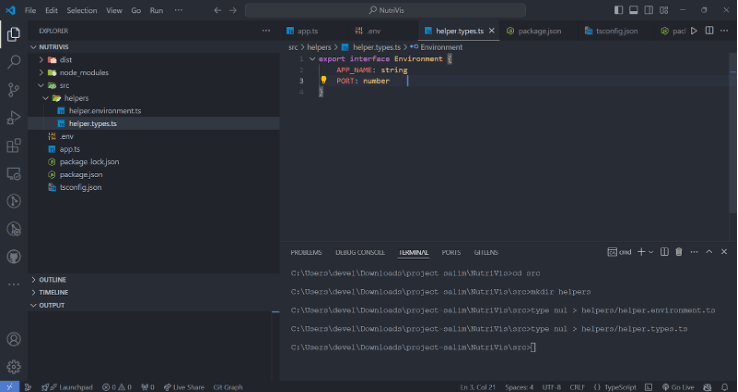Open Source Control view
Image resolution: width=738 pixels, height=392 pixels.
(x=14, y=89)
